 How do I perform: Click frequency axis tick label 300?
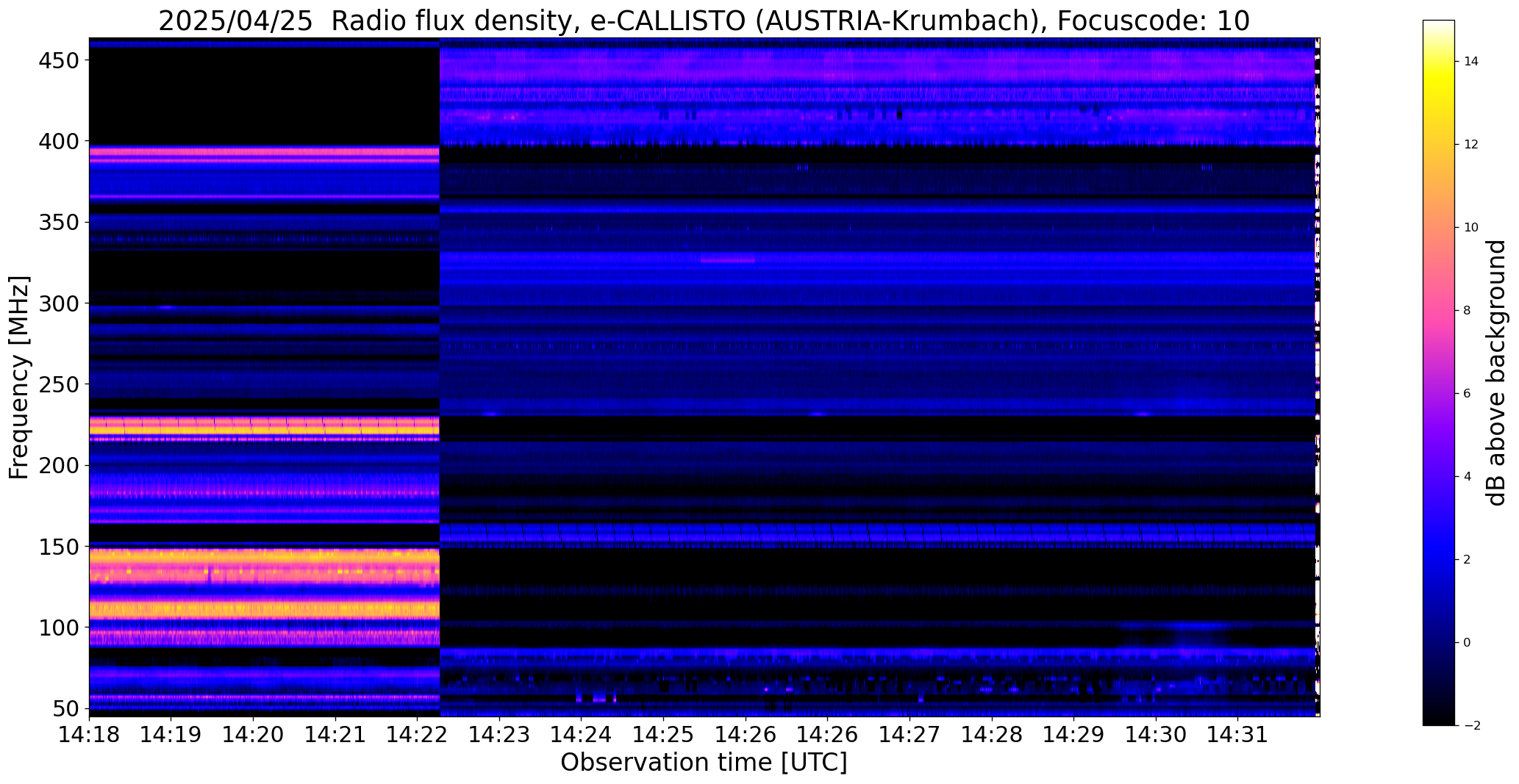(x=58, y=303)
